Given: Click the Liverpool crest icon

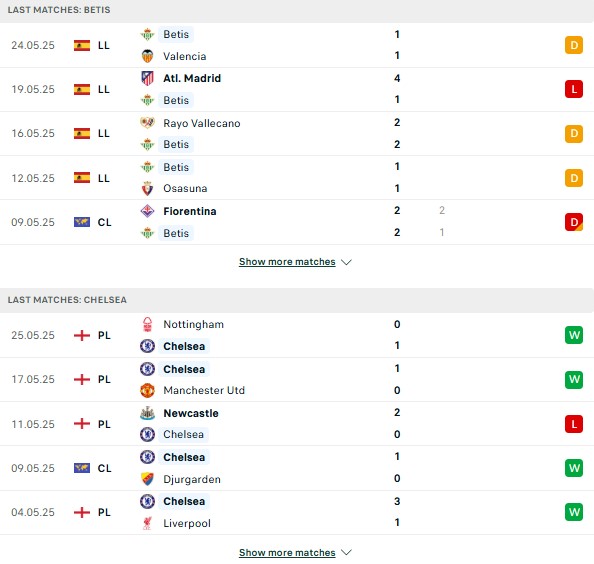Looking at the screenshot, I should pos(147,523).
